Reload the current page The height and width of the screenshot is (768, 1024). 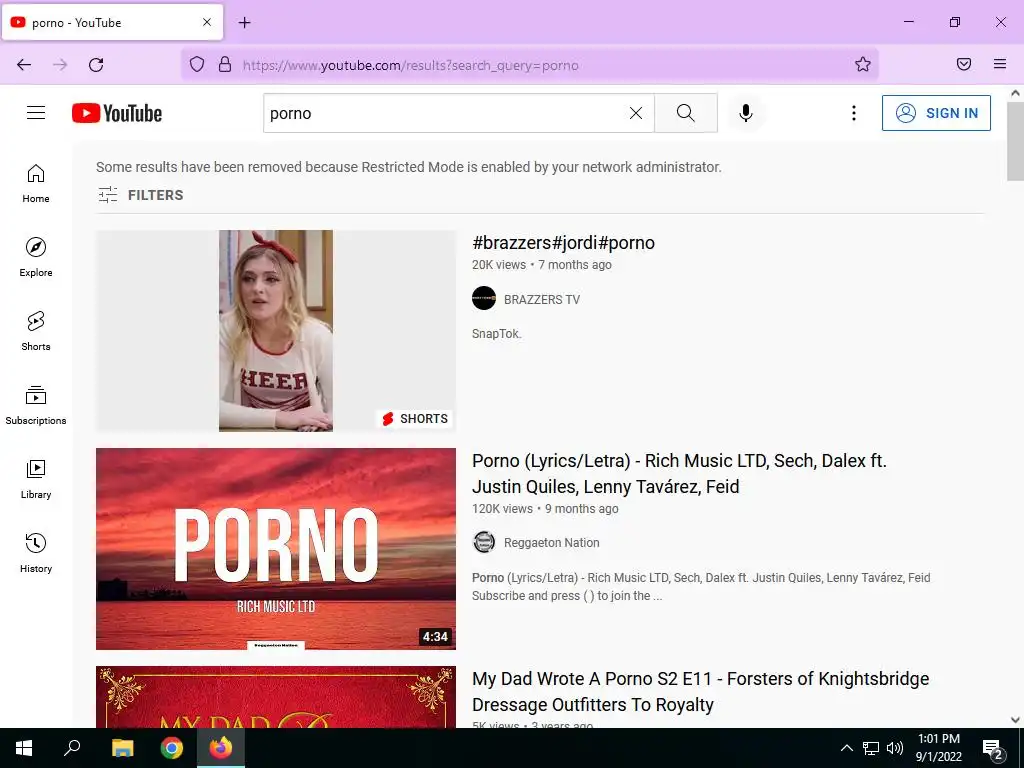point(96,65)
